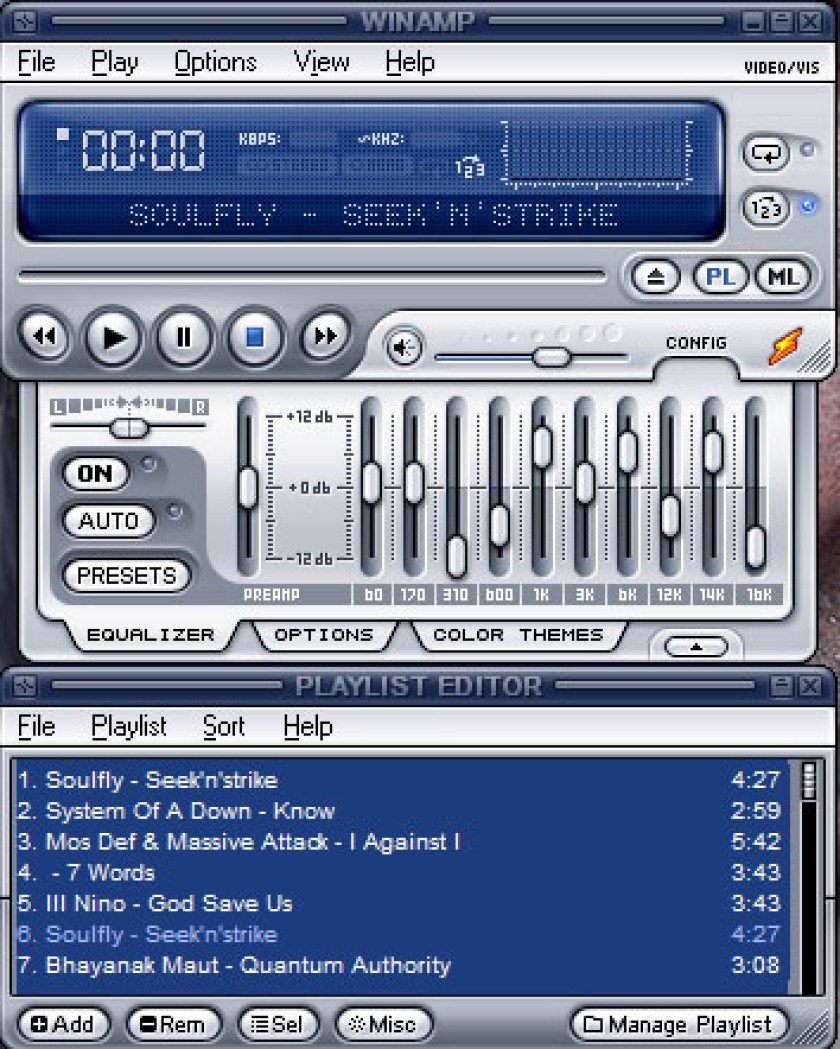Click the playlist scrollbar thumb

coord(809,780)
